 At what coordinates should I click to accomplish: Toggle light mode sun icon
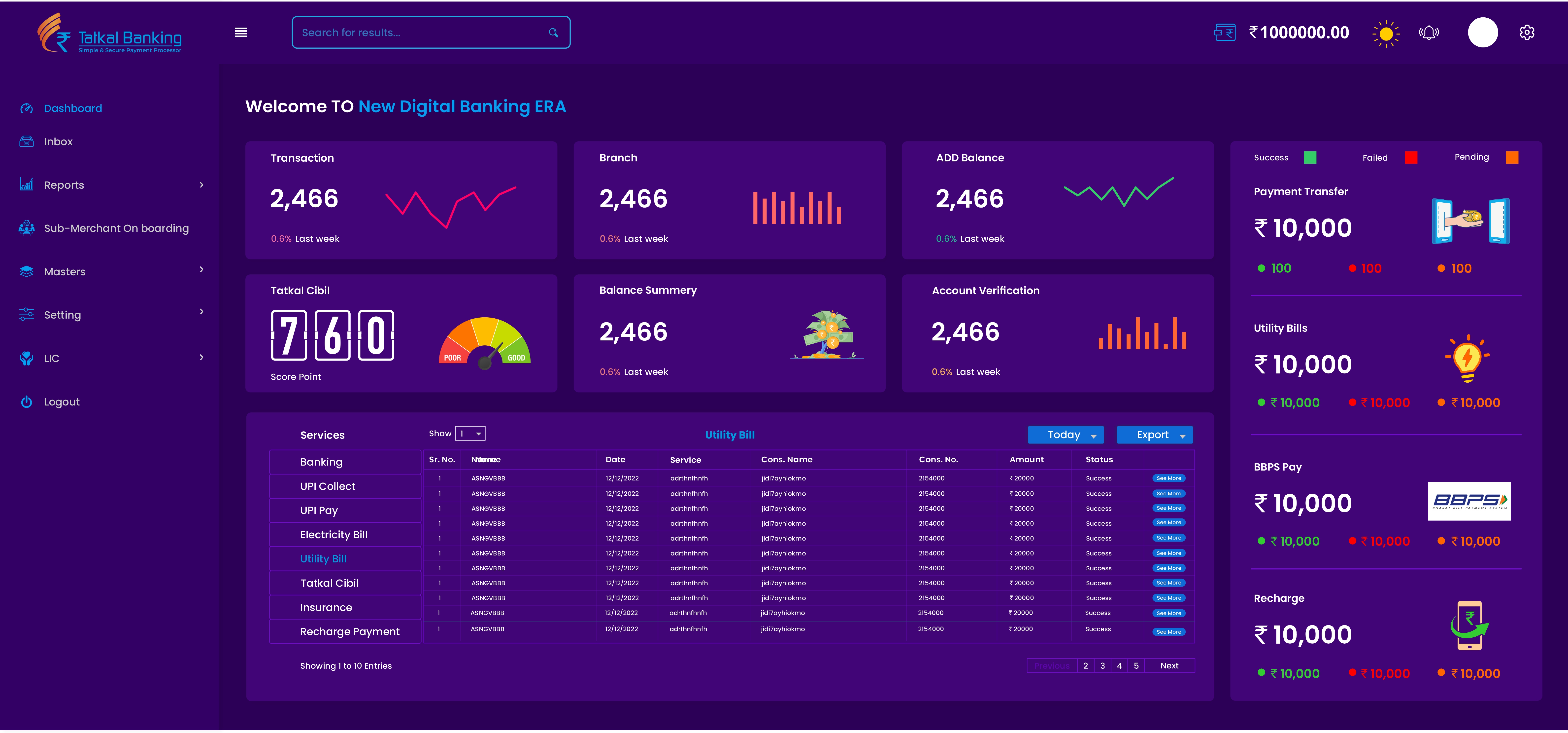(1386, 34)
